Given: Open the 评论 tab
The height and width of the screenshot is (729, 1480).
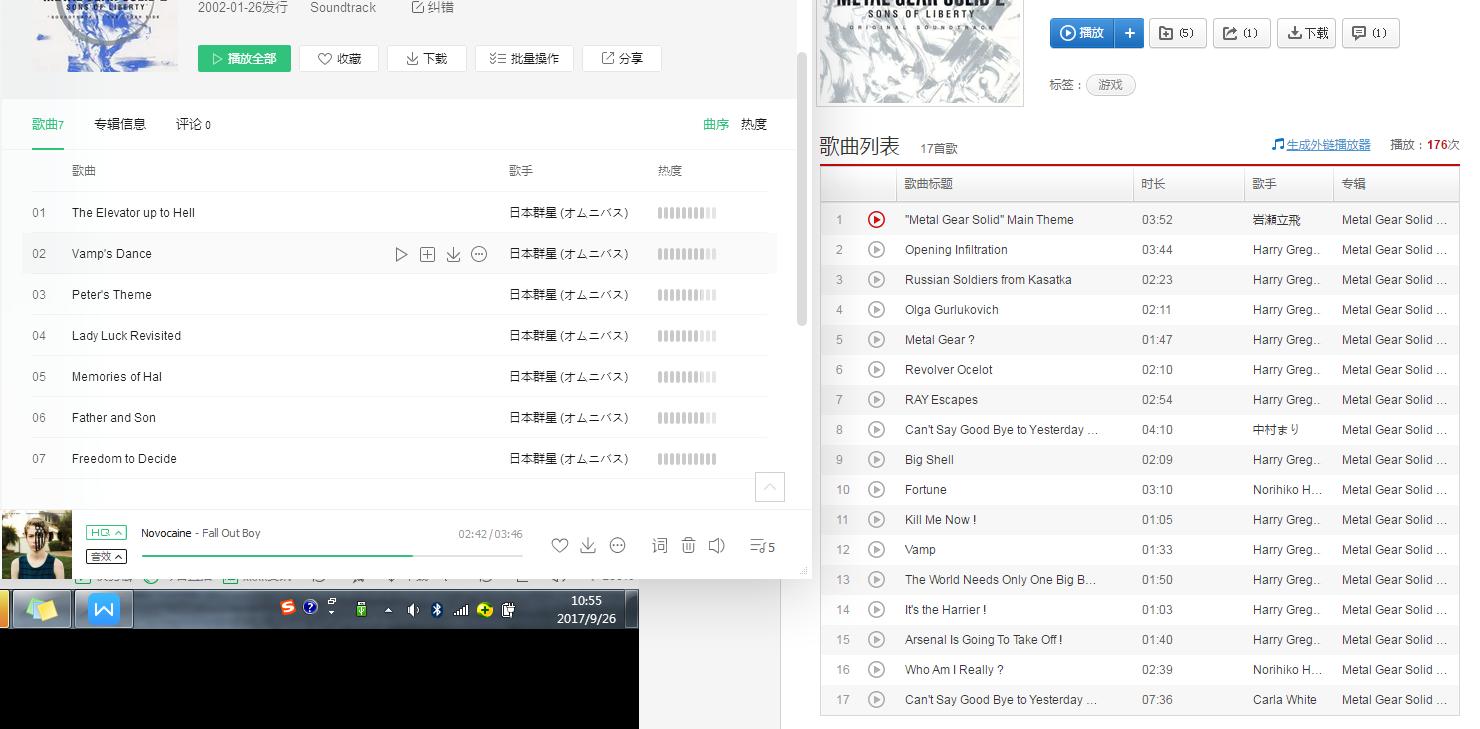Looking at the screenshot, I should pyautogui.click(x=193, y=124).
